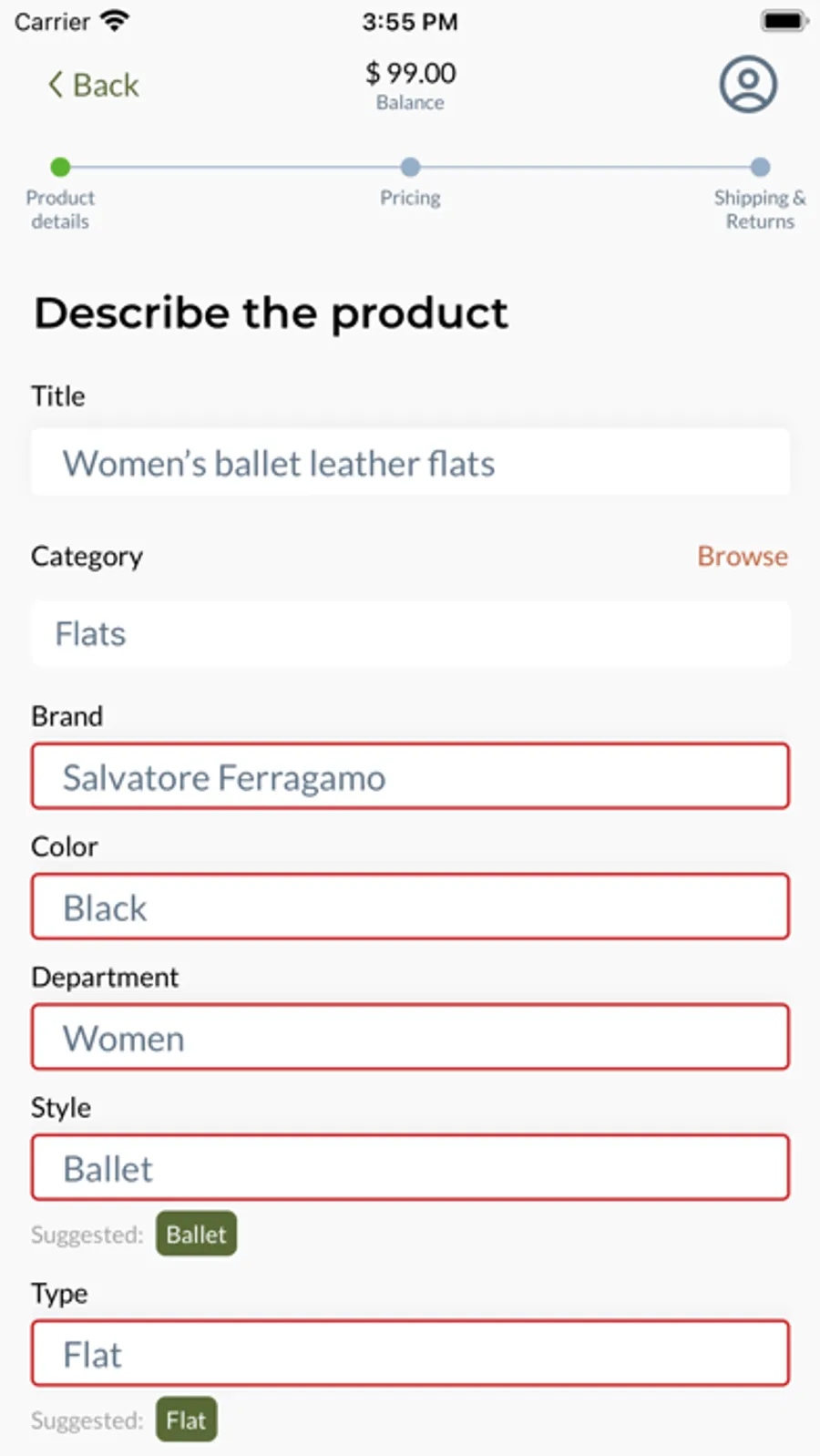Tap the Back chevron arrow

[x=56, y=85]
